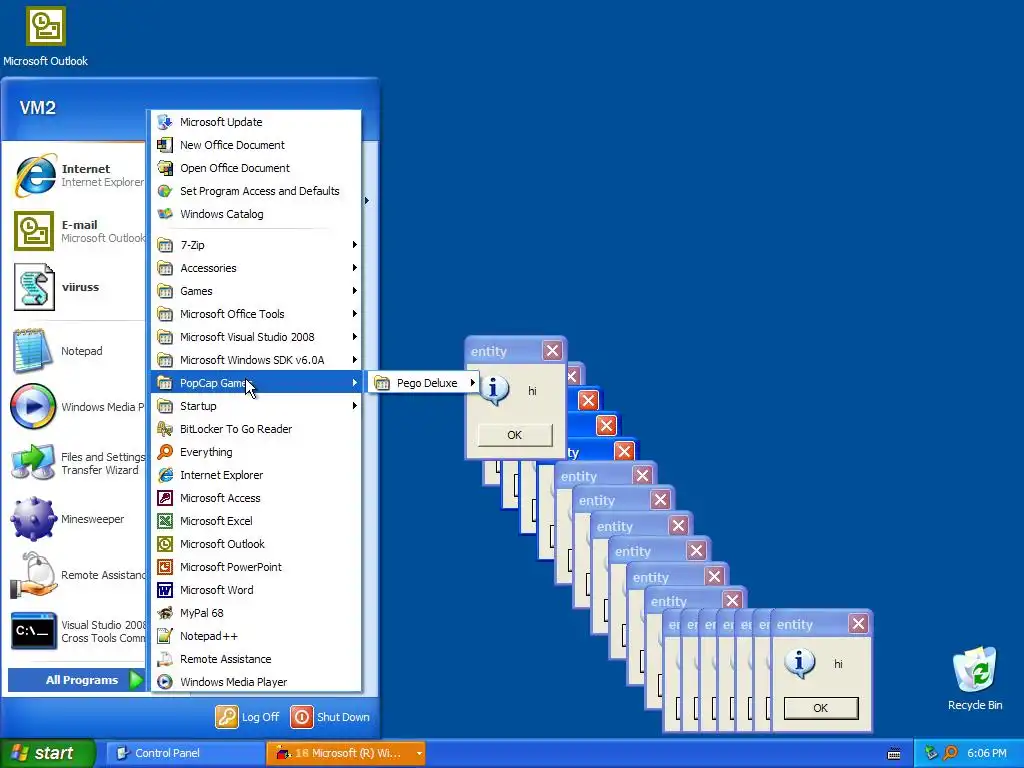Launch Internet Explorer from pinned Internet item
Viewport: 1024px width, 768px height.
(x=77, y=175)
